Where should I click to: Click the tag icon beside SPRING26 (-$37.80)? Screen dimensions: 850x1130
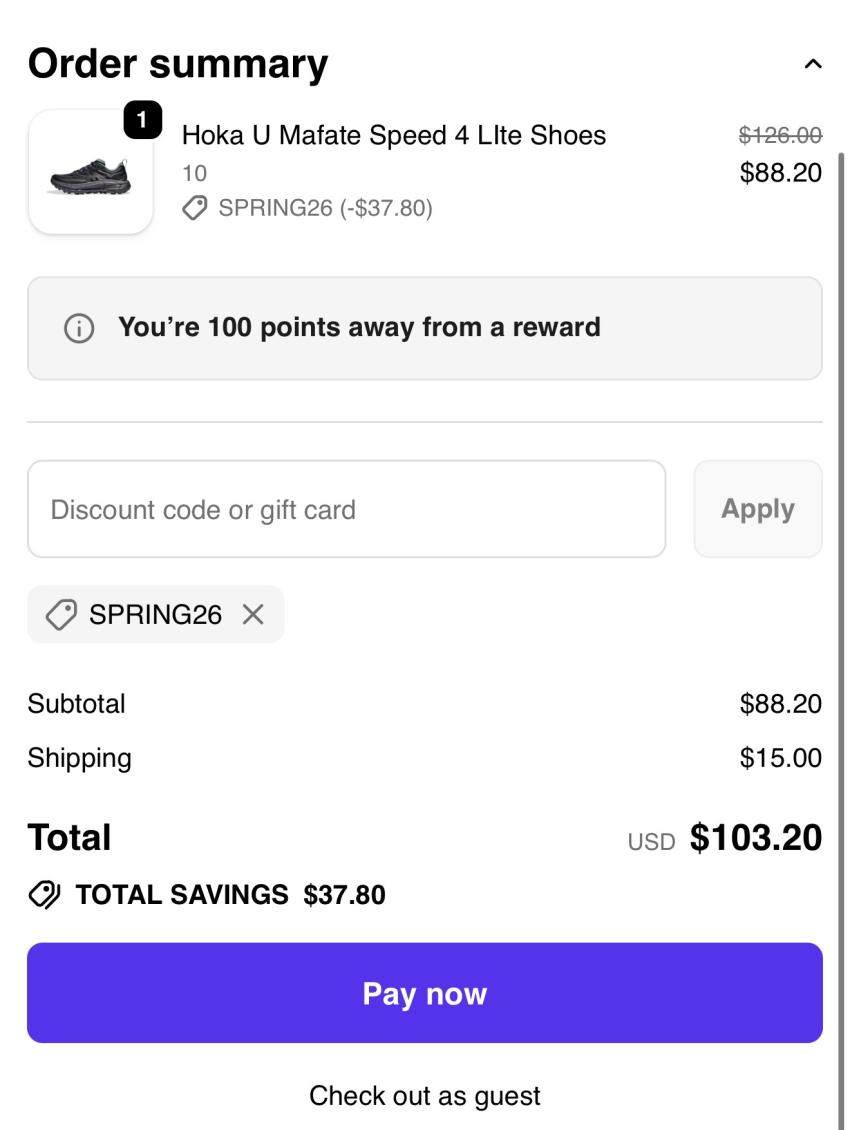coord(195,208)
